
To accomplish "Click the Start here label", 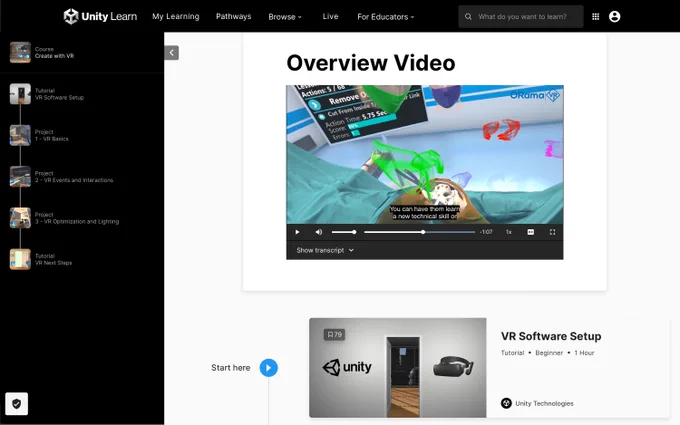I will click(231, 368).
